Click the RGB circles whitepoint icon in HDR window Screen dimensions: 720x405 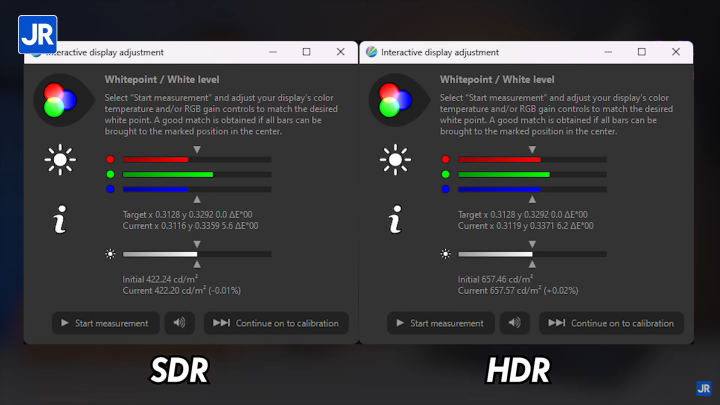click(x=395, y=99)
